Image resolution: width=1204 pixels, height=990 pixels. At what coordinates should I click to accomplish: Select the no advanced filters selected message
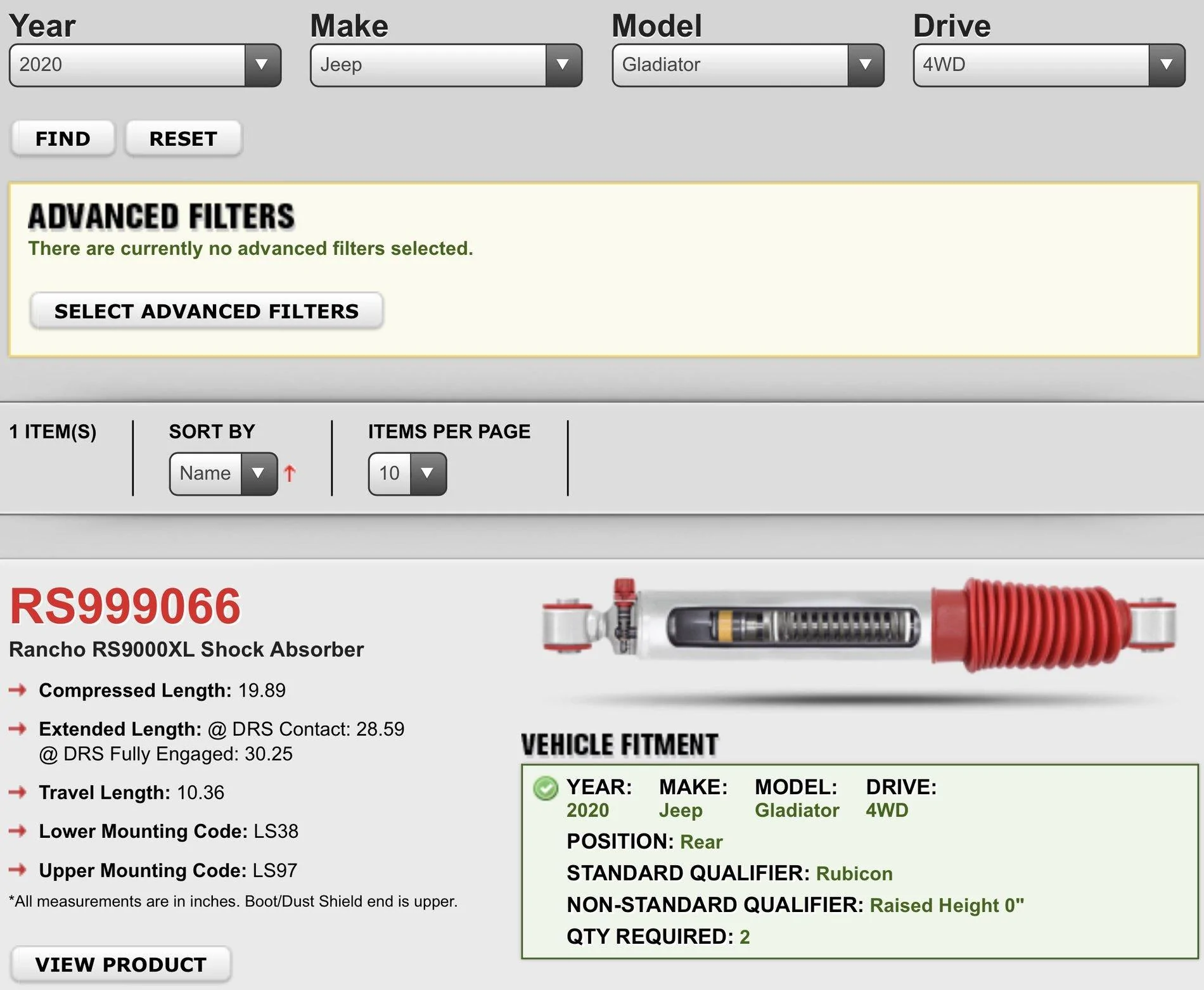coord(250,248)
